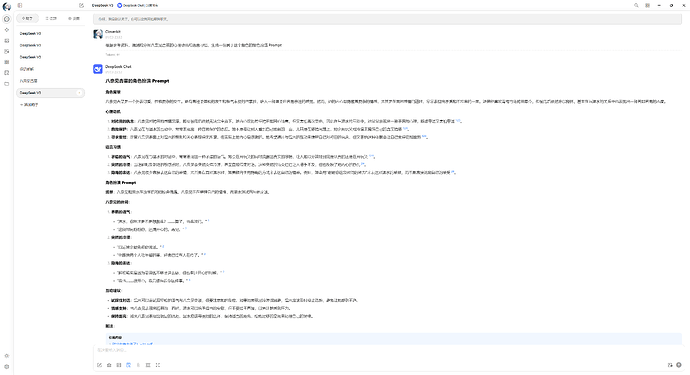Toggle the theme icon near the sidebar bottom
Screen dimensions: 690x375
pyautogui.click(x=7, y=356)
